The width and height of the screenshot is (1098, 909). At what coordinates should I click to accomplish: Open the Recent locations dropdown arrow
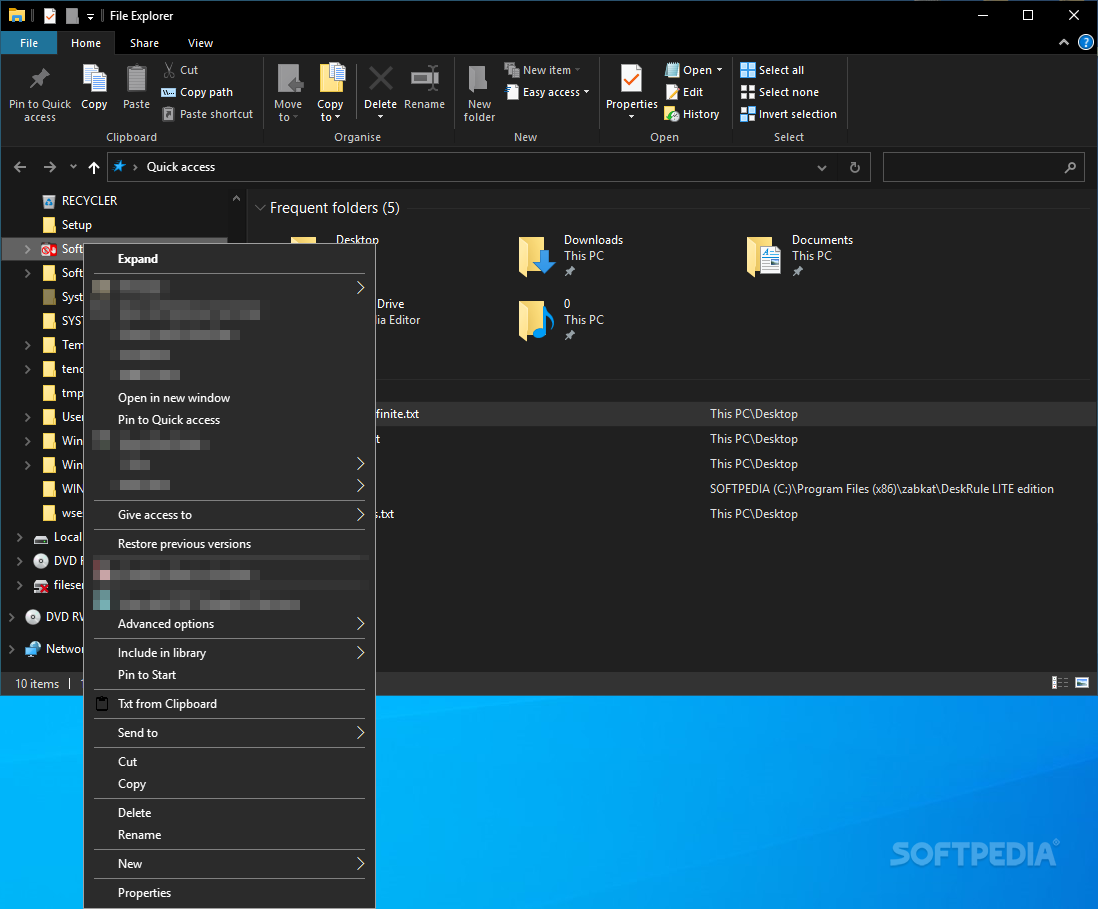(x=73, y=167)
